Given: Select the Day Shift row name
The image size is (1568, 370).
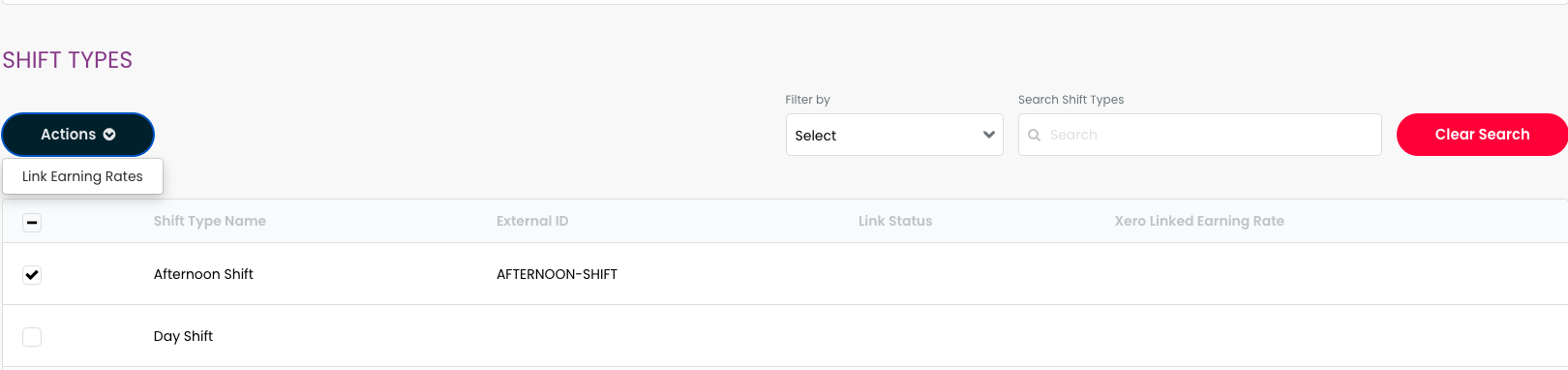Looking at the screenshot, I should [x=183, y=336].
